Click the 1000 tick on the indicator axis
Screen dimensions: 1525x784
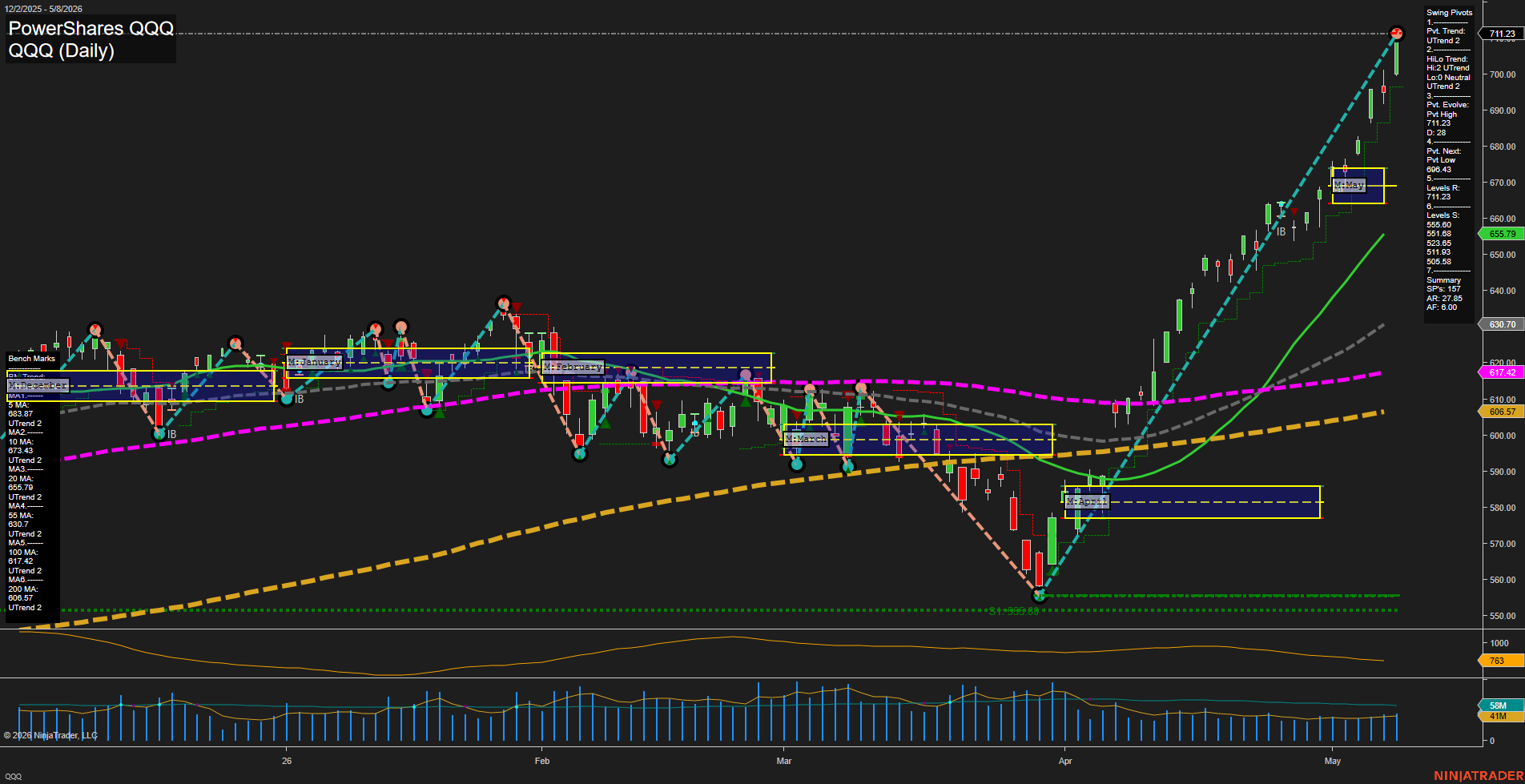1499,643
